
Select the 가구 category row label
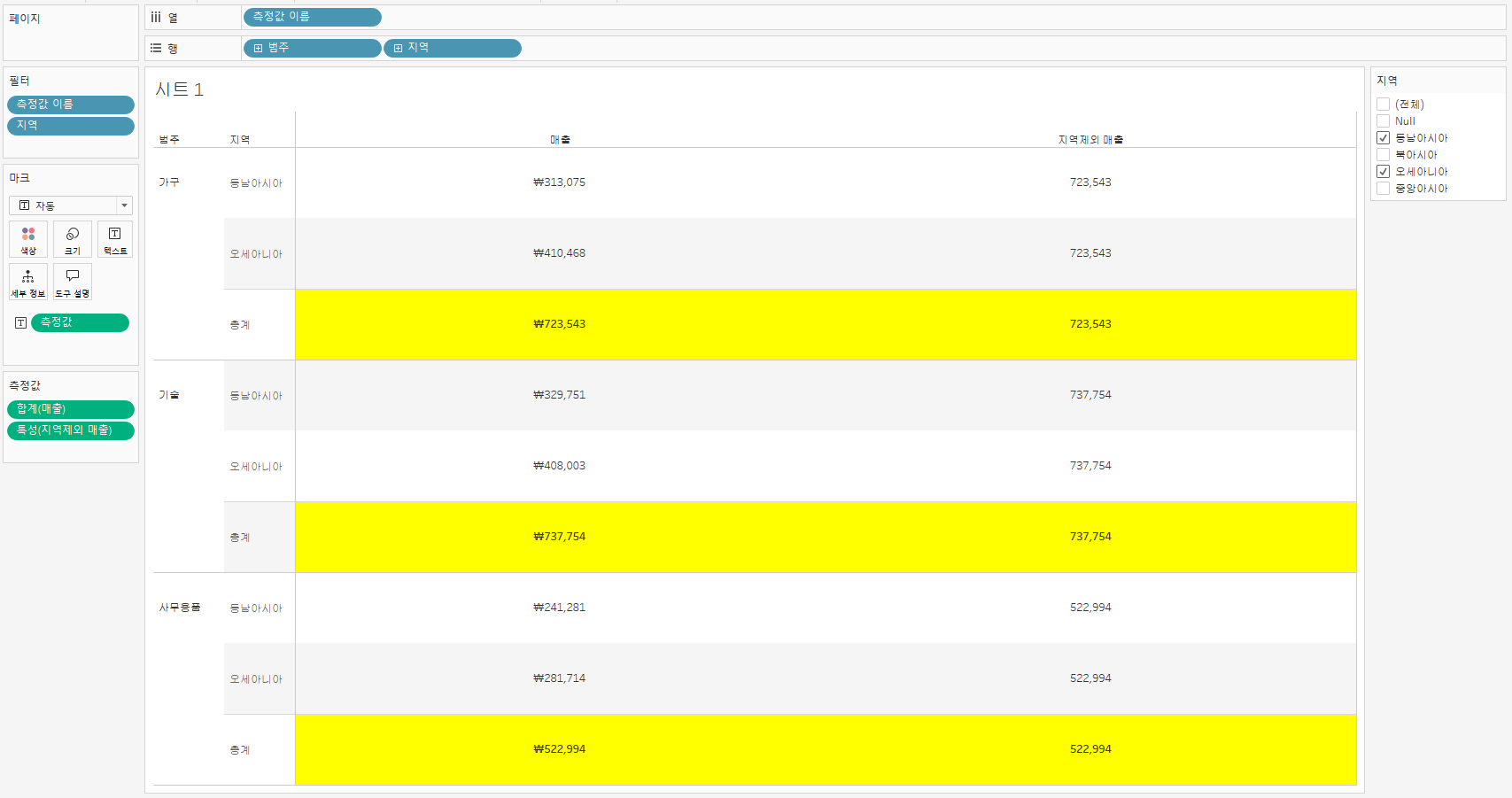click(169, 182)
